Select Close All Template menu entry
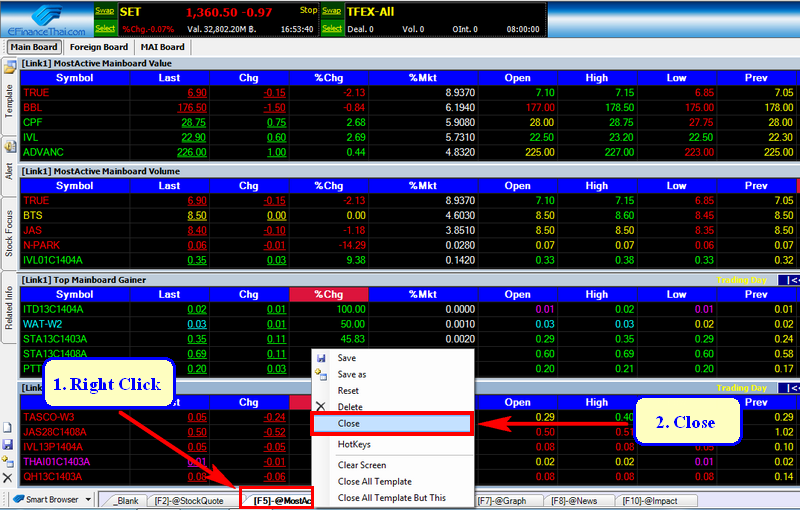800x510 pixels. (374, 481)
